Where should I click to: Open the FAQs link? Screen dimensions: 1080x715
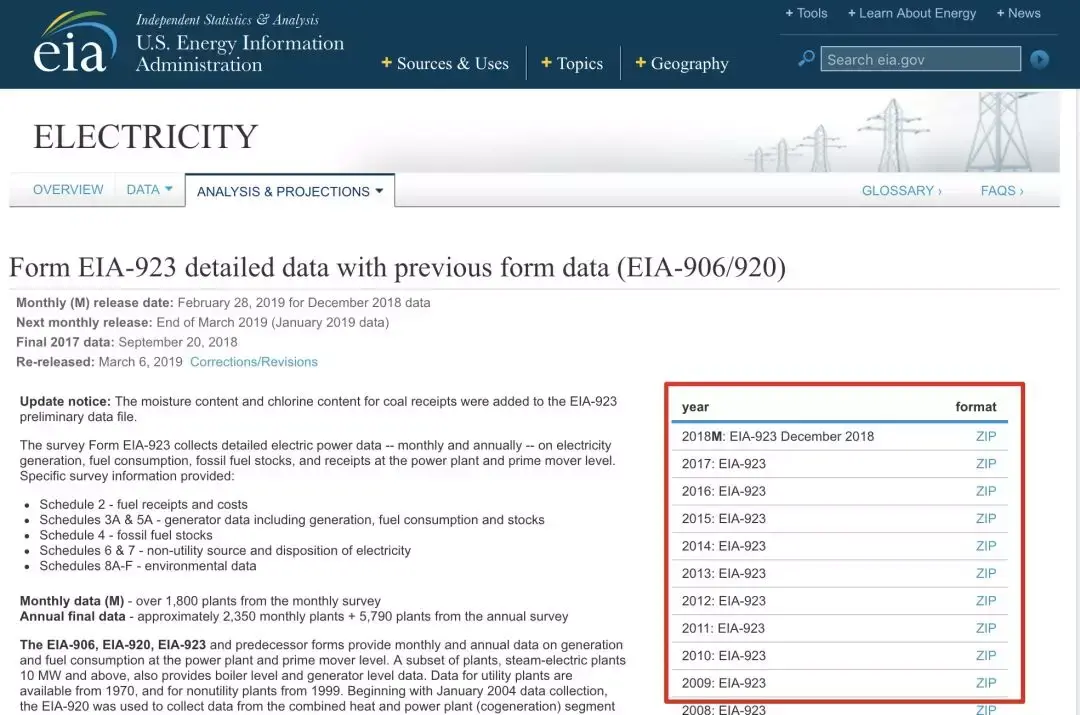[1002, 191]
